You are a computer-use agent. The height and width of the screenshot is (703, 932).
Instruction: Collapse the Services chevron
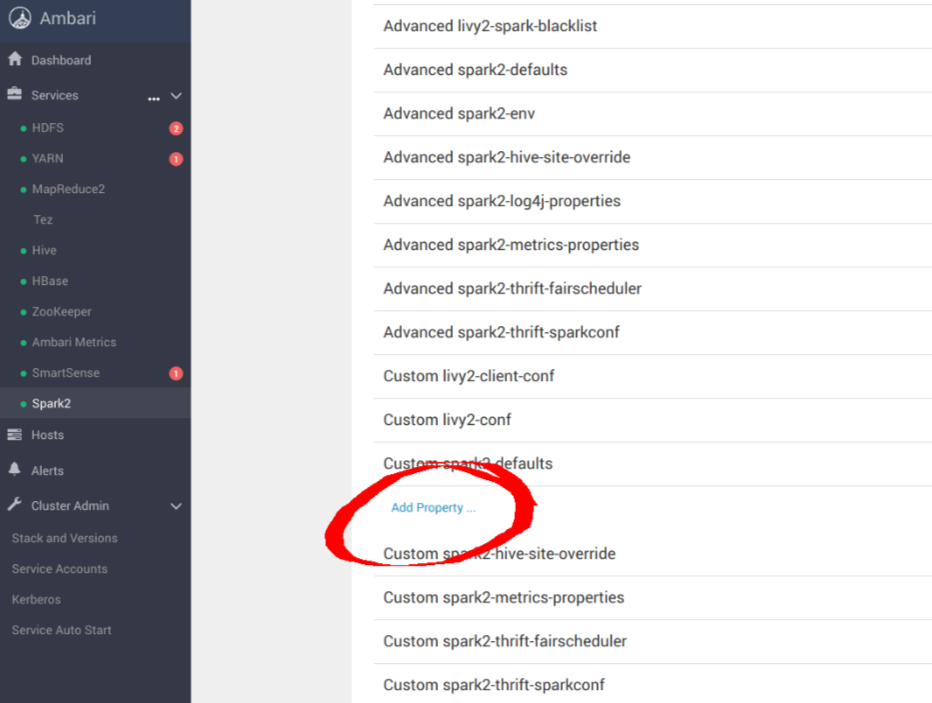[x=176, y=96]
